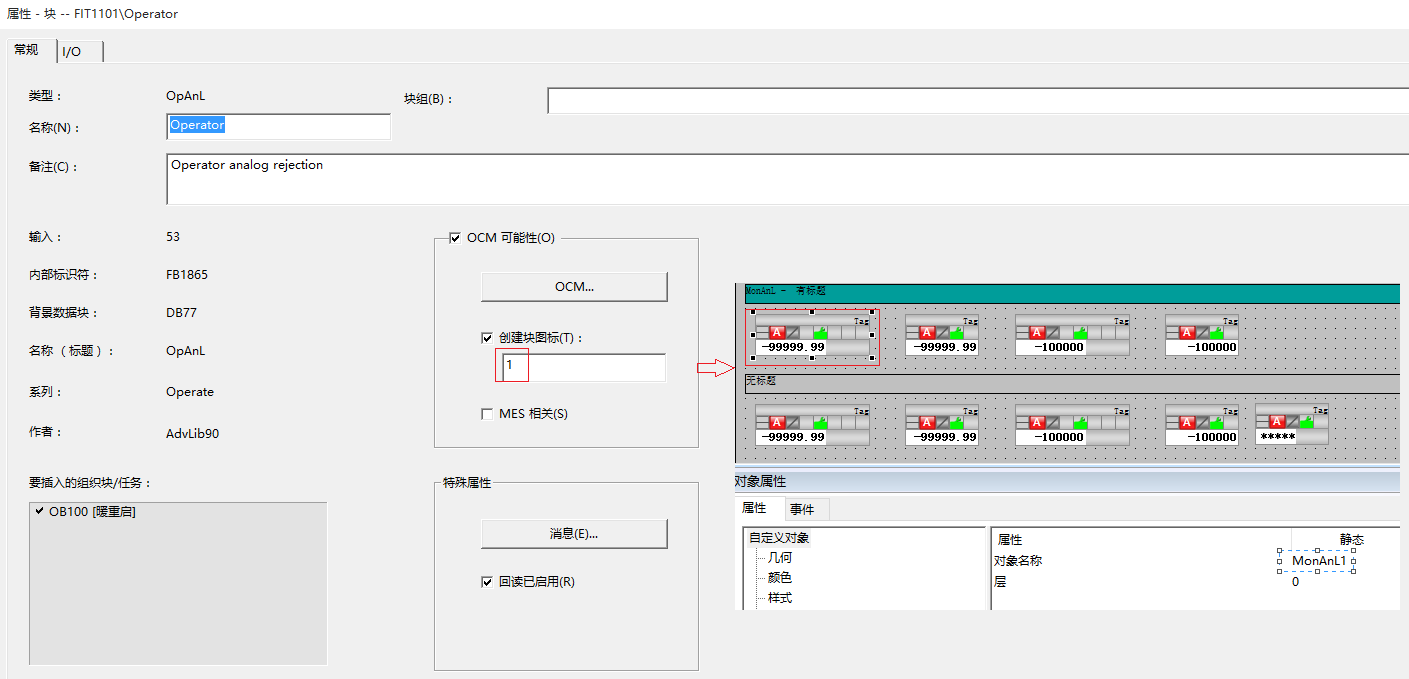Click the teal MonAnL 有标题 header bar
Screen dimensions: 1409x679
(1070, 292)
